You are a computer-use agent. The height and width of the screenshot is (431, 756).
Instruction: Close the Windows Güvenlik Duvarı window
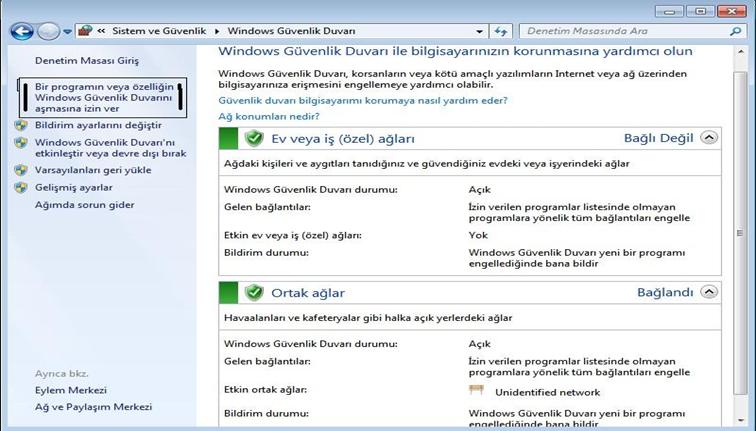pyautogui.click(x=732, y=11)
